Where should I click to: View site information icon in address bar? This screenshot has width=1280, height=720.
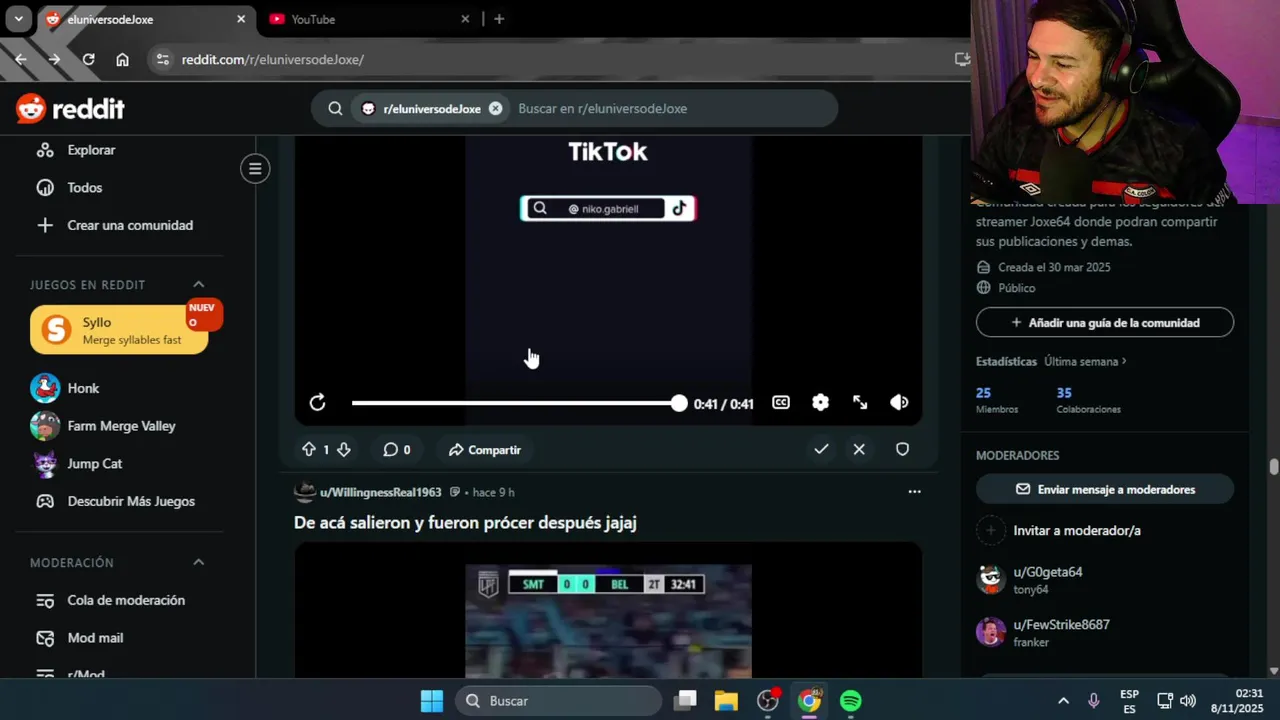[x=164, y=59]
